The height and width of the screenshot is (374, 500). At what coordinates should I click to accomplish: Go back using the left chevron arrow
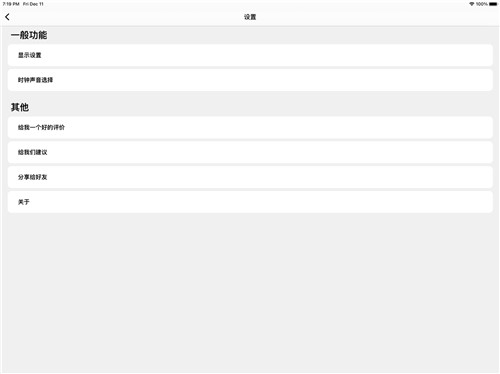(x=7, y=17)
